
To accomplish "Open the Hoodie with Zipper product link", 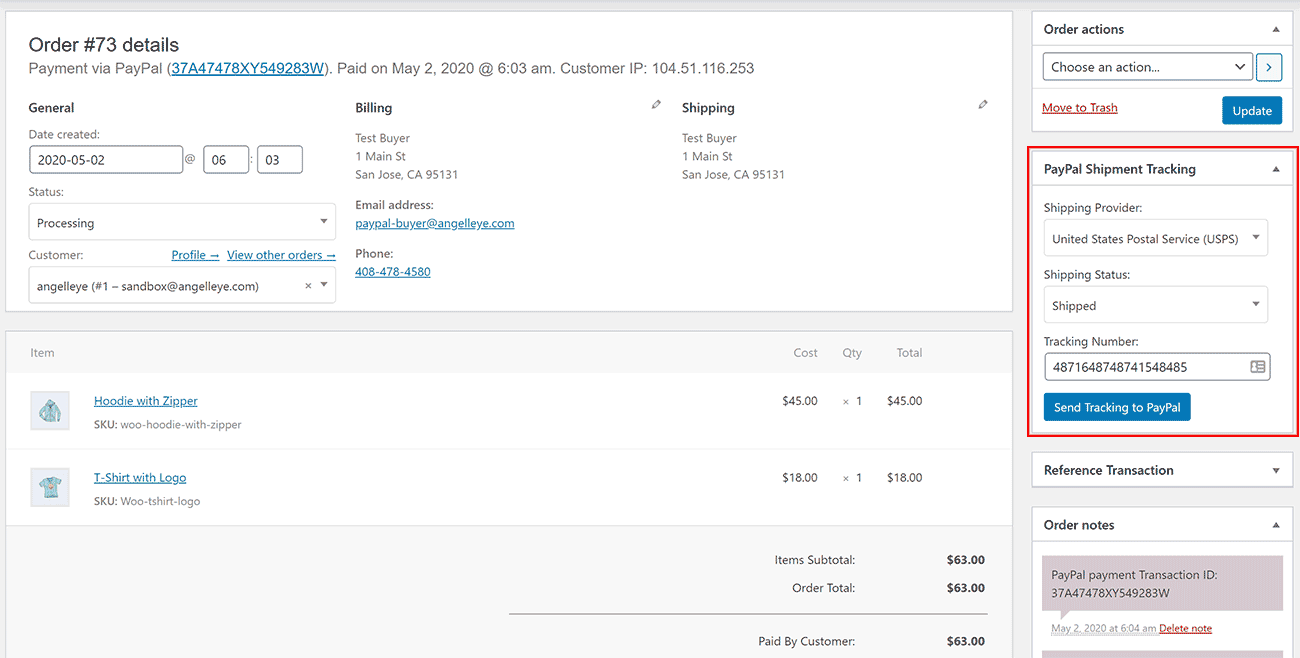I will point(146,401).
